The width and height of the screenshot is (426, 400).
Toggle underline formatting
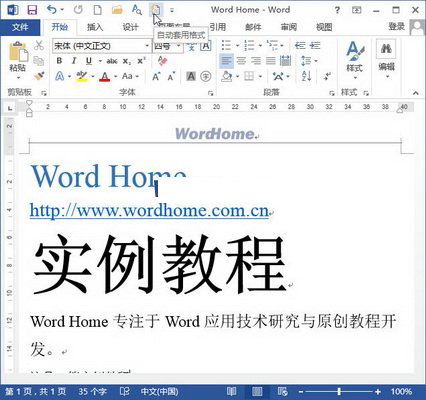coord(89,61)
